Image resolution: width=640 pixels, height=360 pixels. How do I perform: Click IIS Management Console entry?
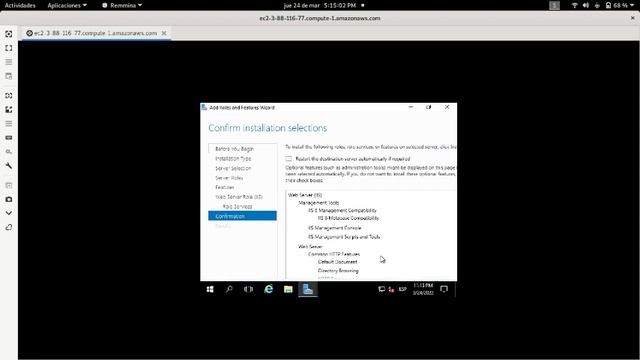335,228
